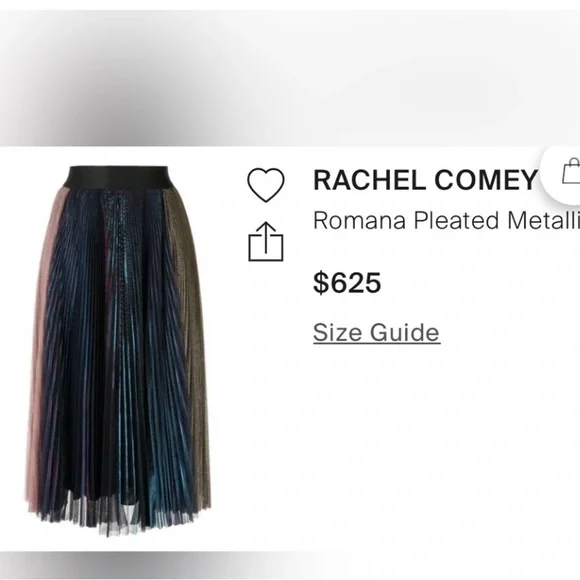580x580 pixels.
Task: Tap the share icon below the heart
Action: [266, 242]
